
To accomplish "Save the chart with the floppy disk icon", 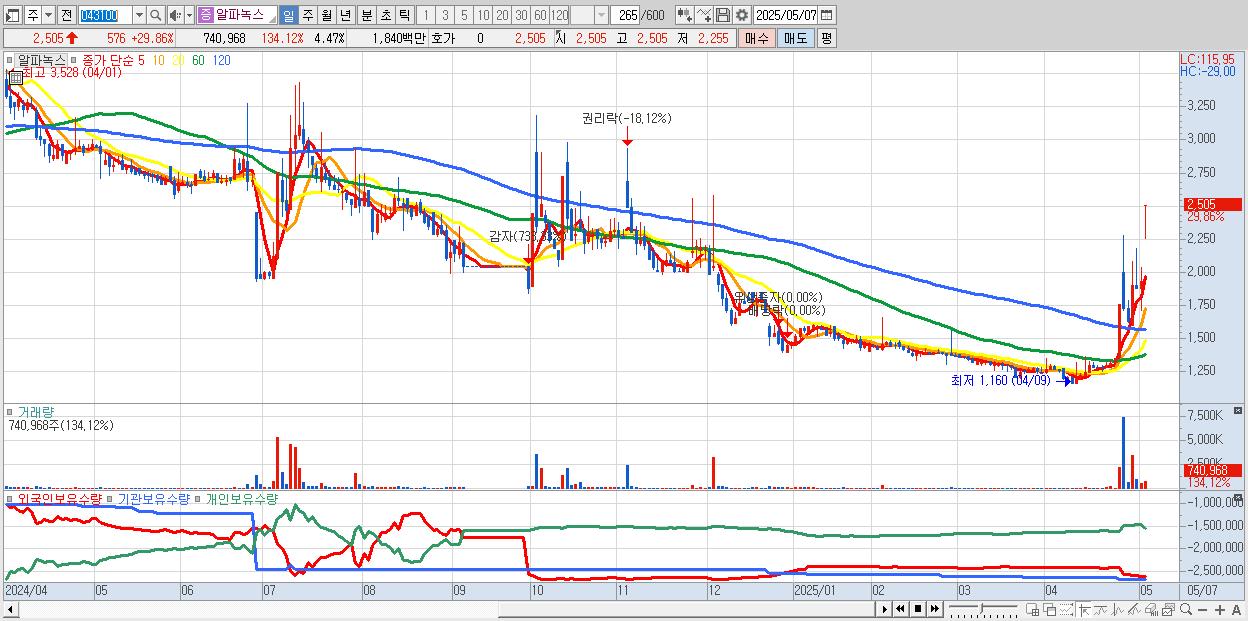I will 722,15.
